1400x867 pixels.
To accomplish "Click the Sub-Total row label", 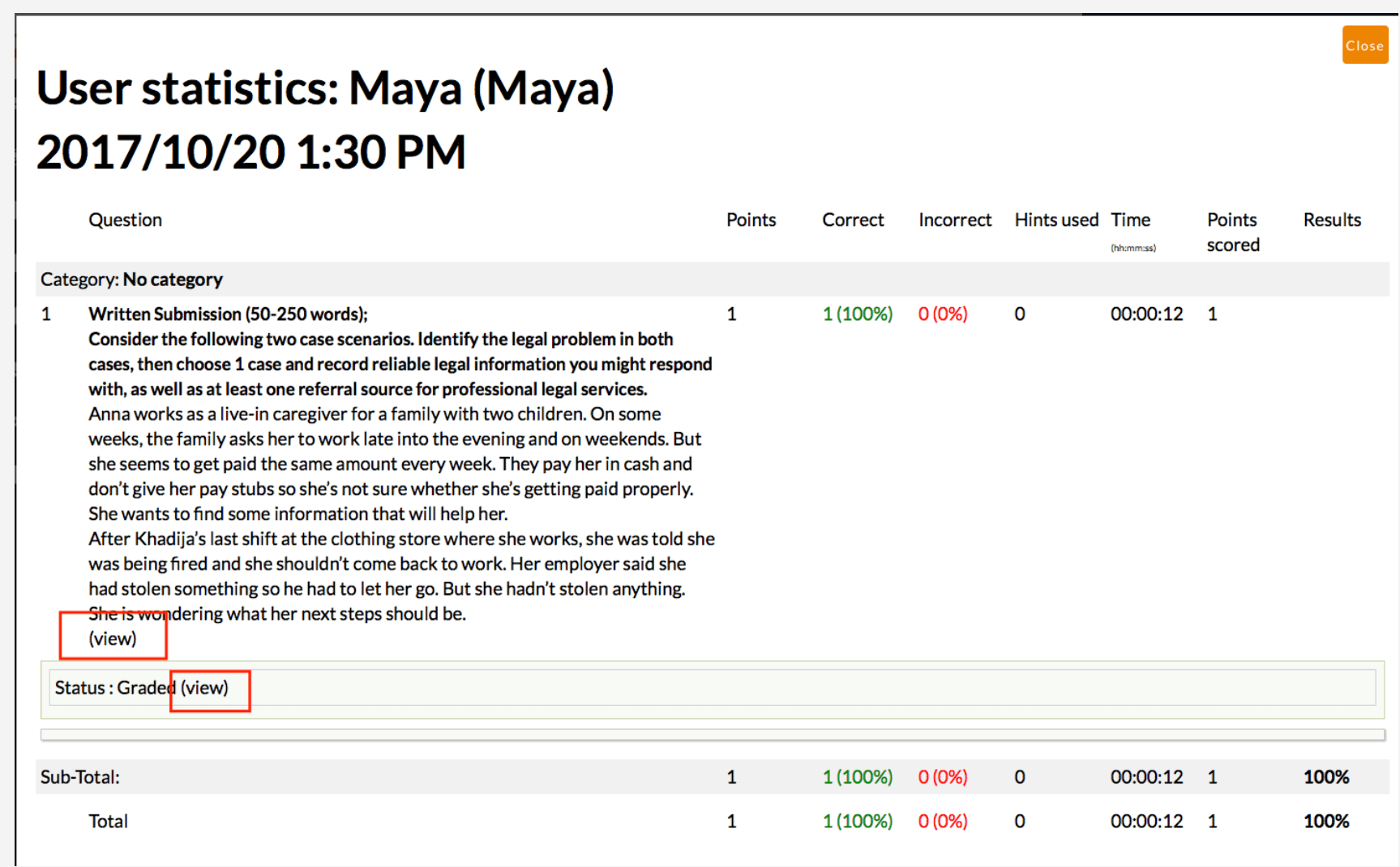I will (80, 777).
